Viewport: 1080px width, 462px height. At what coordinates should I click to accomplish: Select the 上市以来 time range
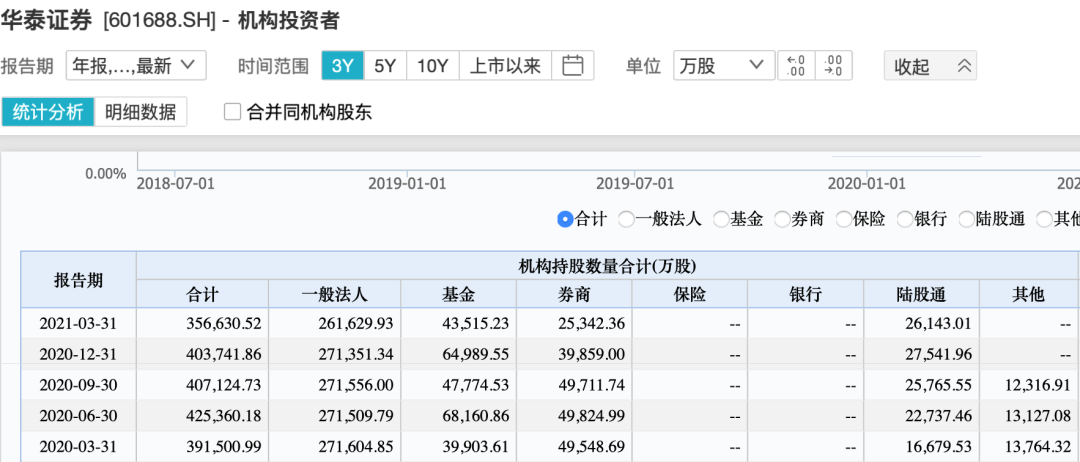point(505,66)
